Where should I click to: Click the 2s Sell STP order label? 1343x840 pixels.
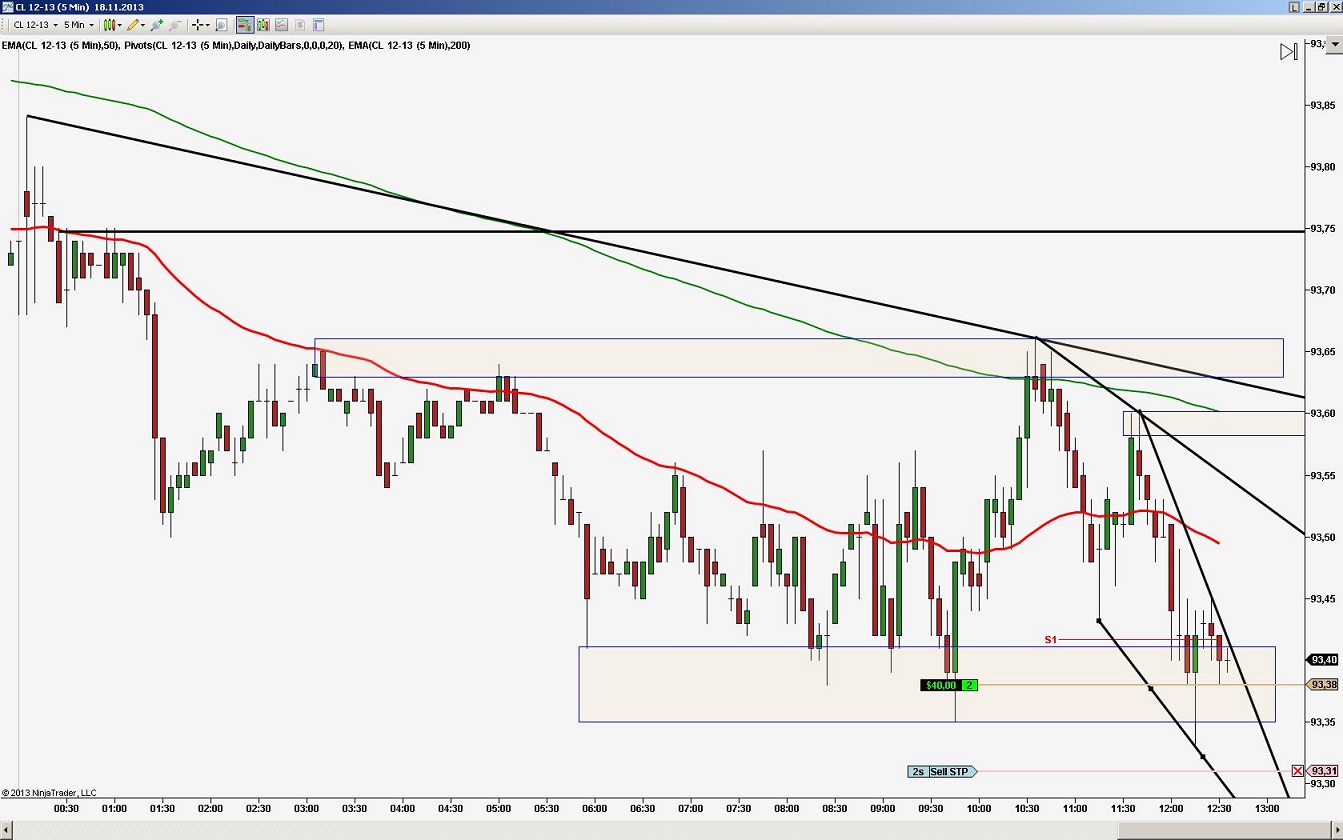(940, 771)
